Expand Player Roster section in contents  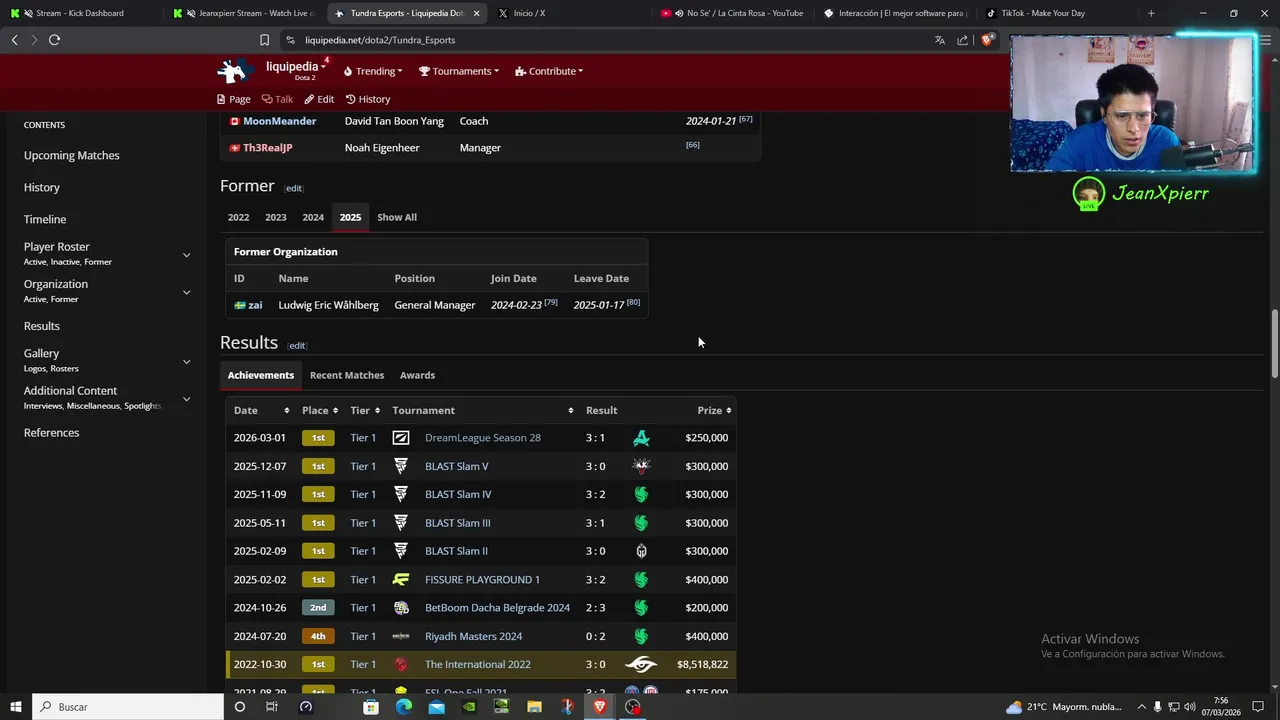click(186, 255)
